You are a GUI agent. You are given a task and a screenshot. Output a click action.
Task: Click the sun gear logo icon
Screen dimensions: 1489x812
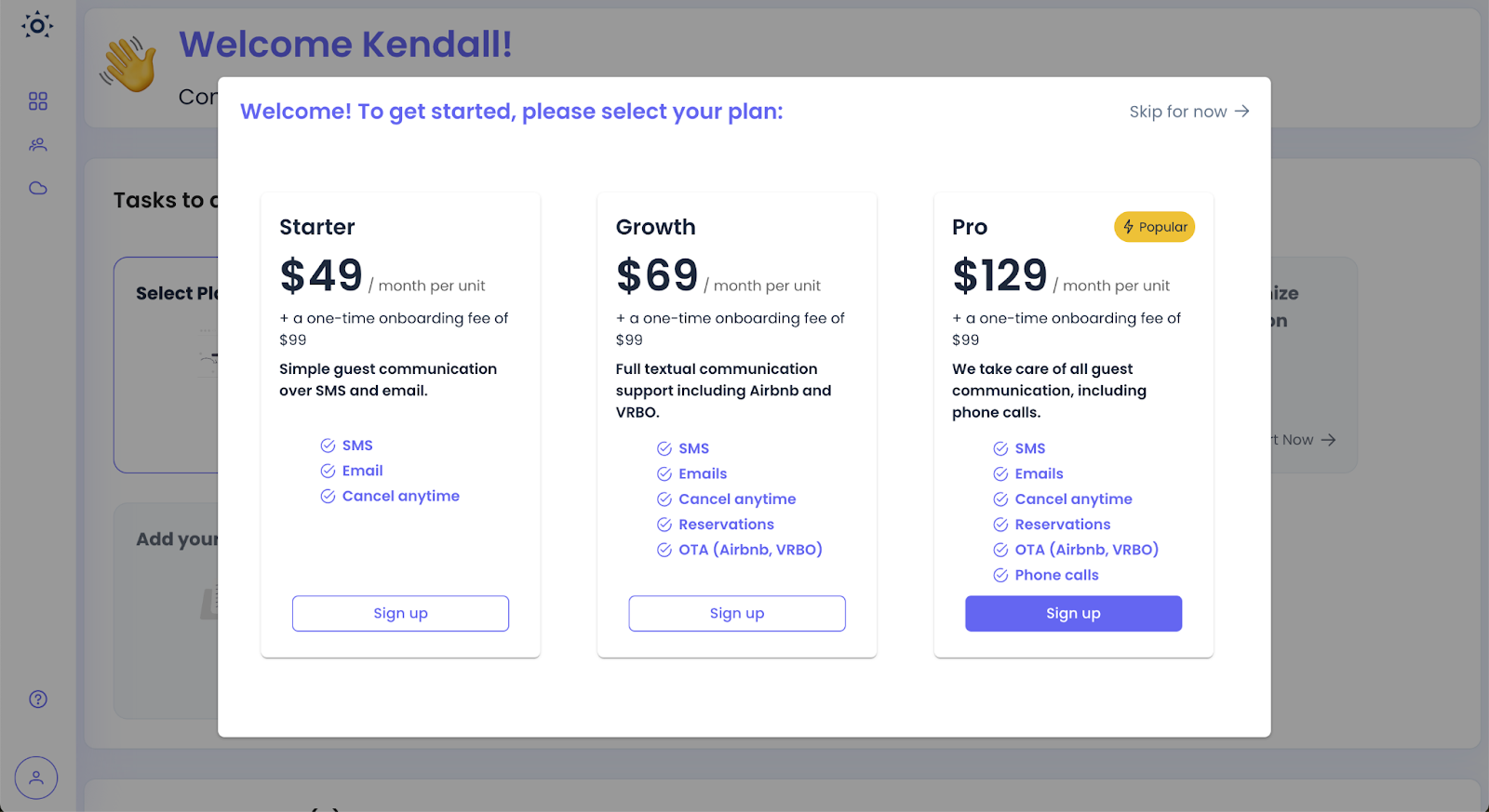pyautogui.click(x=37, y=25)
